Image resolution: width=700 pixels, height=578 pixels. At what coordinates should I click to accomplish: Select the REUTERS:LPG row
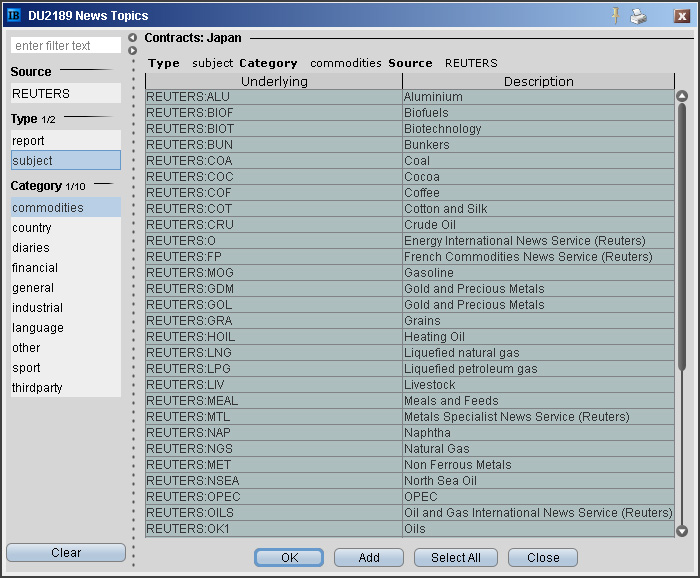[410, 369]
